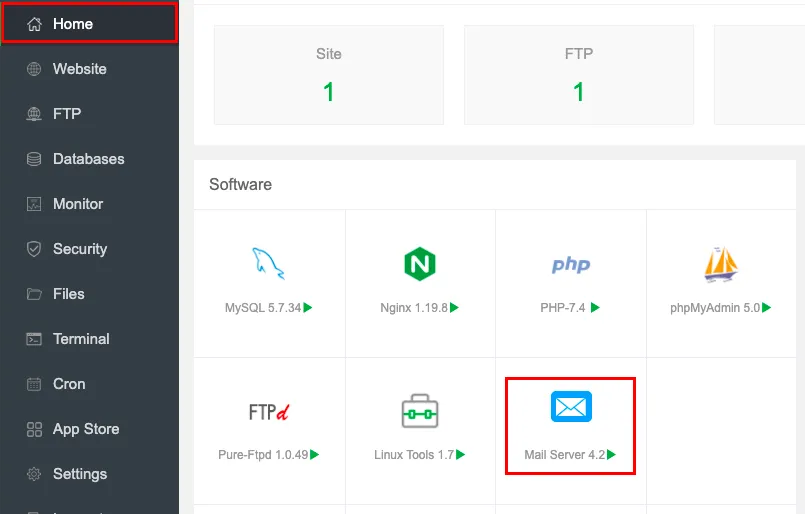
Task: Click the green arrow beside Mail Server 4.2
Action: (611, 455)
